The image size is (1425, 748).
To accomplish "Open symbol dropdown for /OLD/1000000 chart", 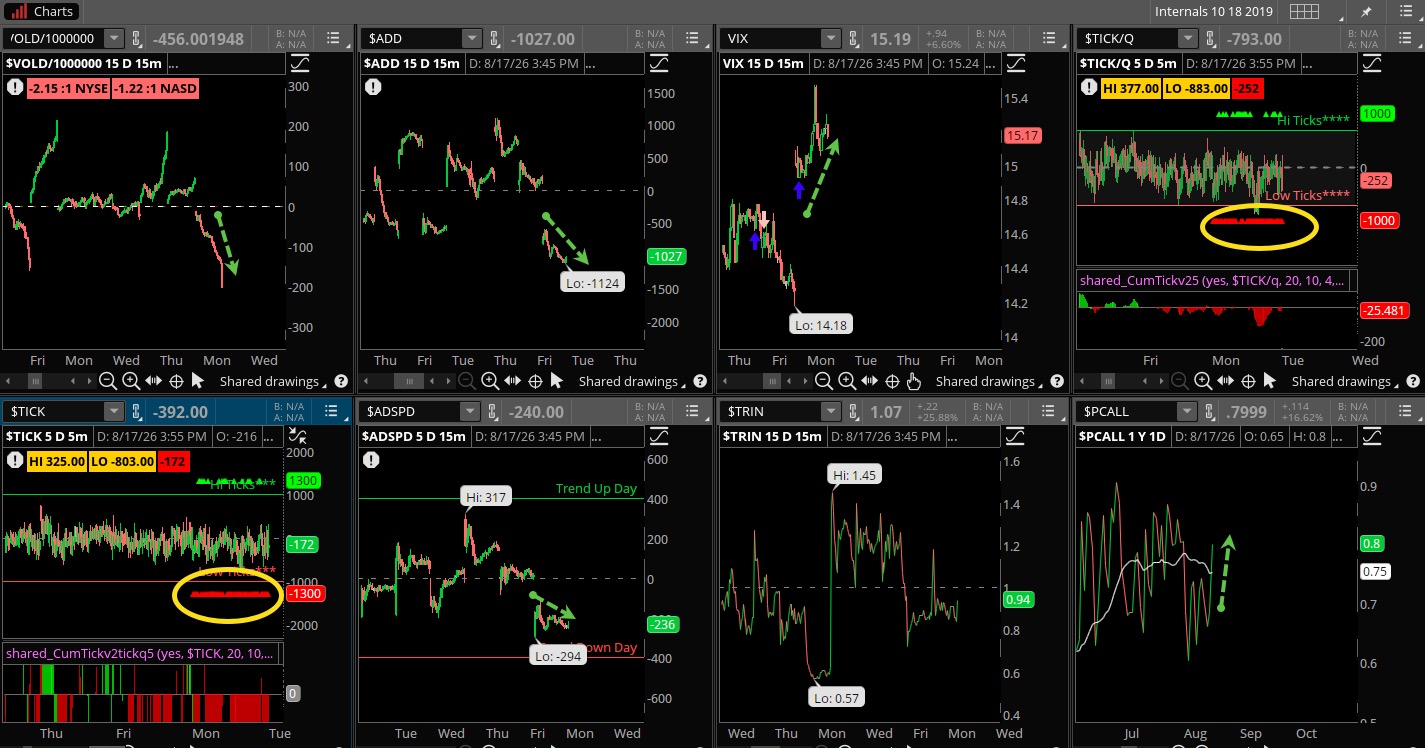I will pyautogui.click(x=115, y=38).
